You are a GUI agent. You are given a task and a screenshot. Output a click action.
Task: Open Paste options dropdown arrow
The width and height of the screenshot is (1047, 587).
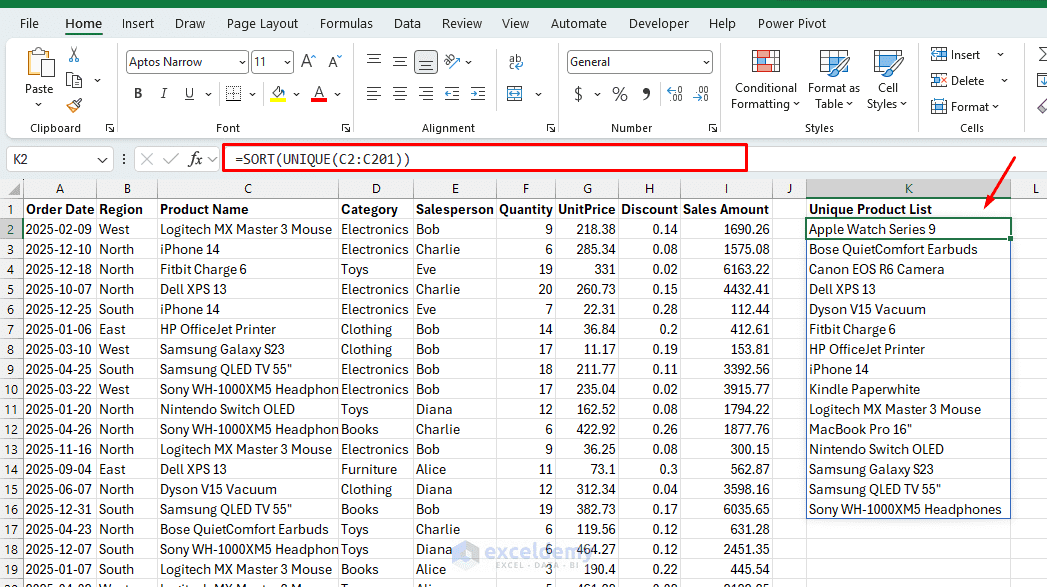[39, 105]
